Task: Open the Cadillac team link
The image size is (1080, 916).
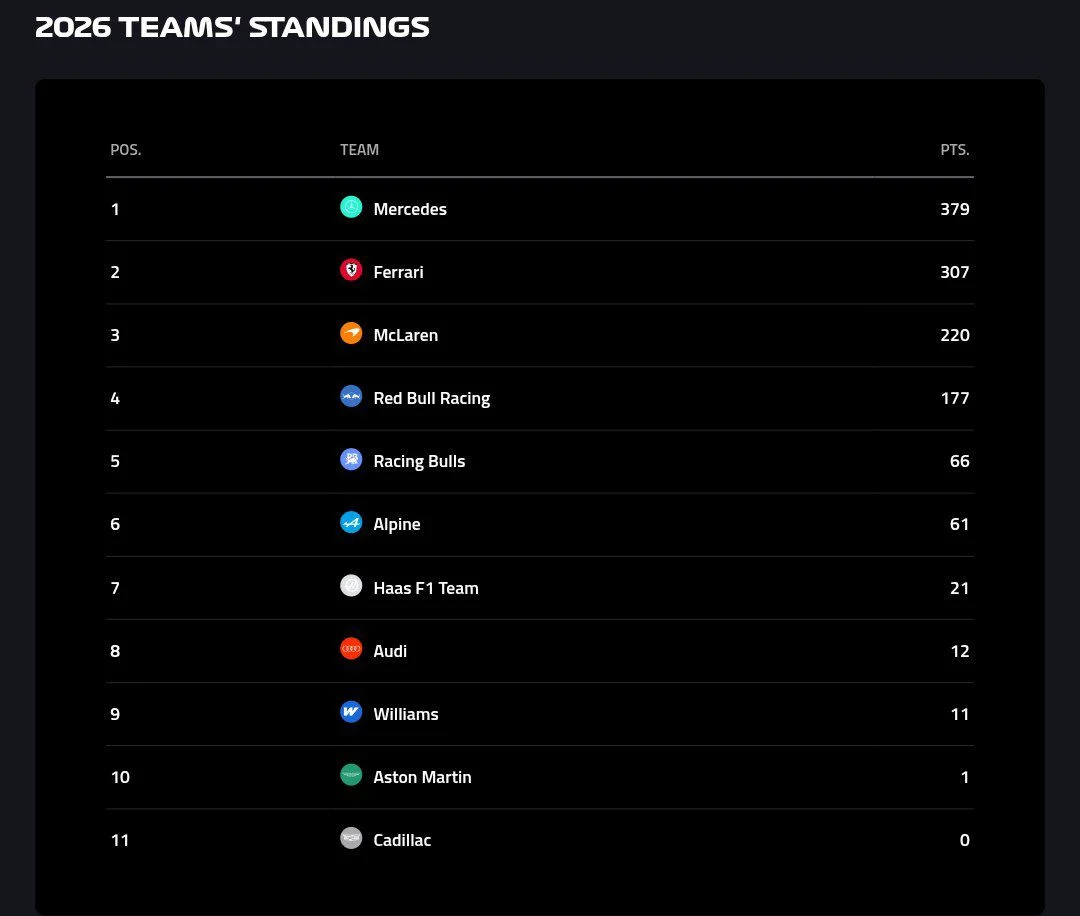Action: [402, 840]
